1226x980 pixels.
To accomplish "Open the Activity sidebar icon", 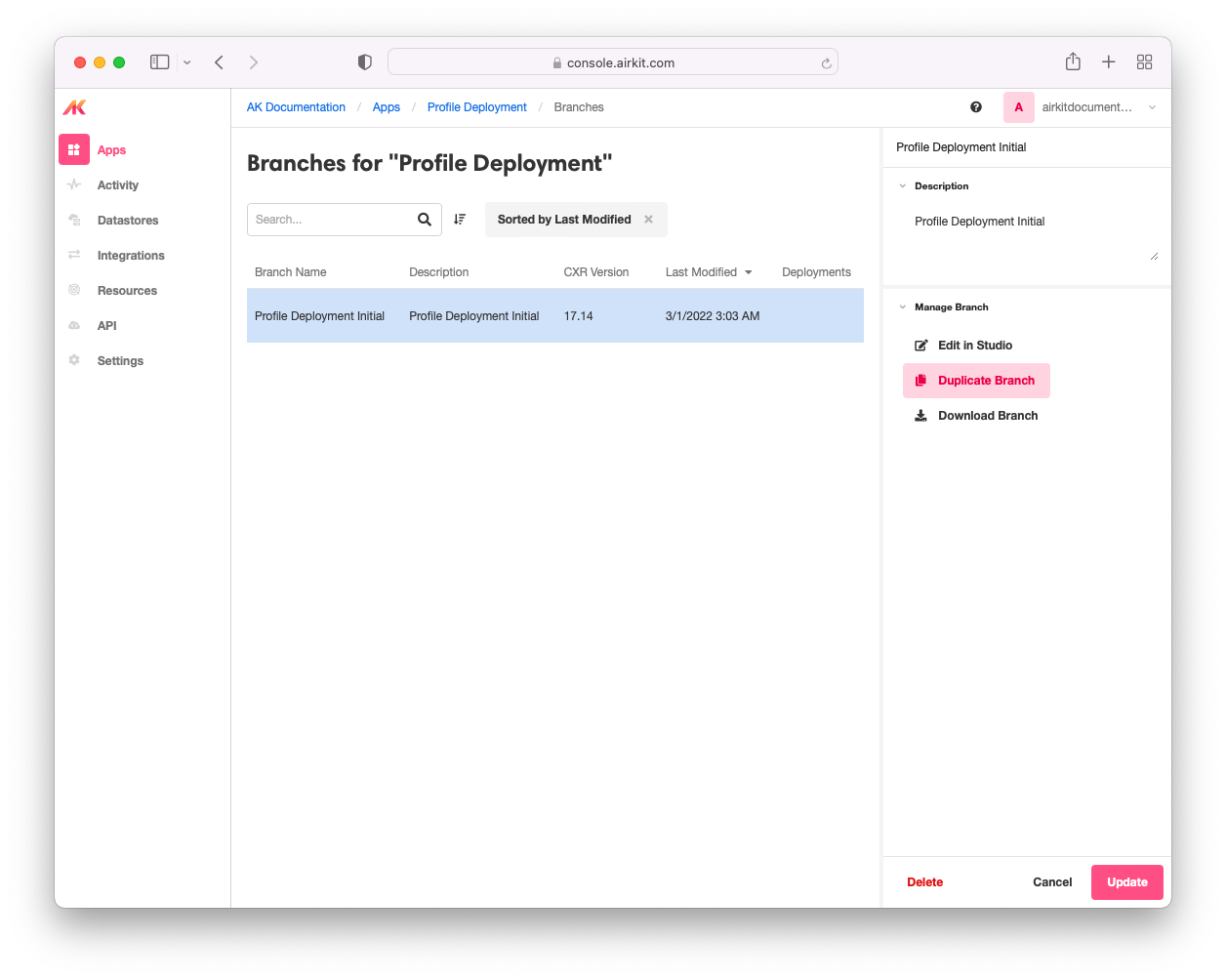I will coord(74,184).
